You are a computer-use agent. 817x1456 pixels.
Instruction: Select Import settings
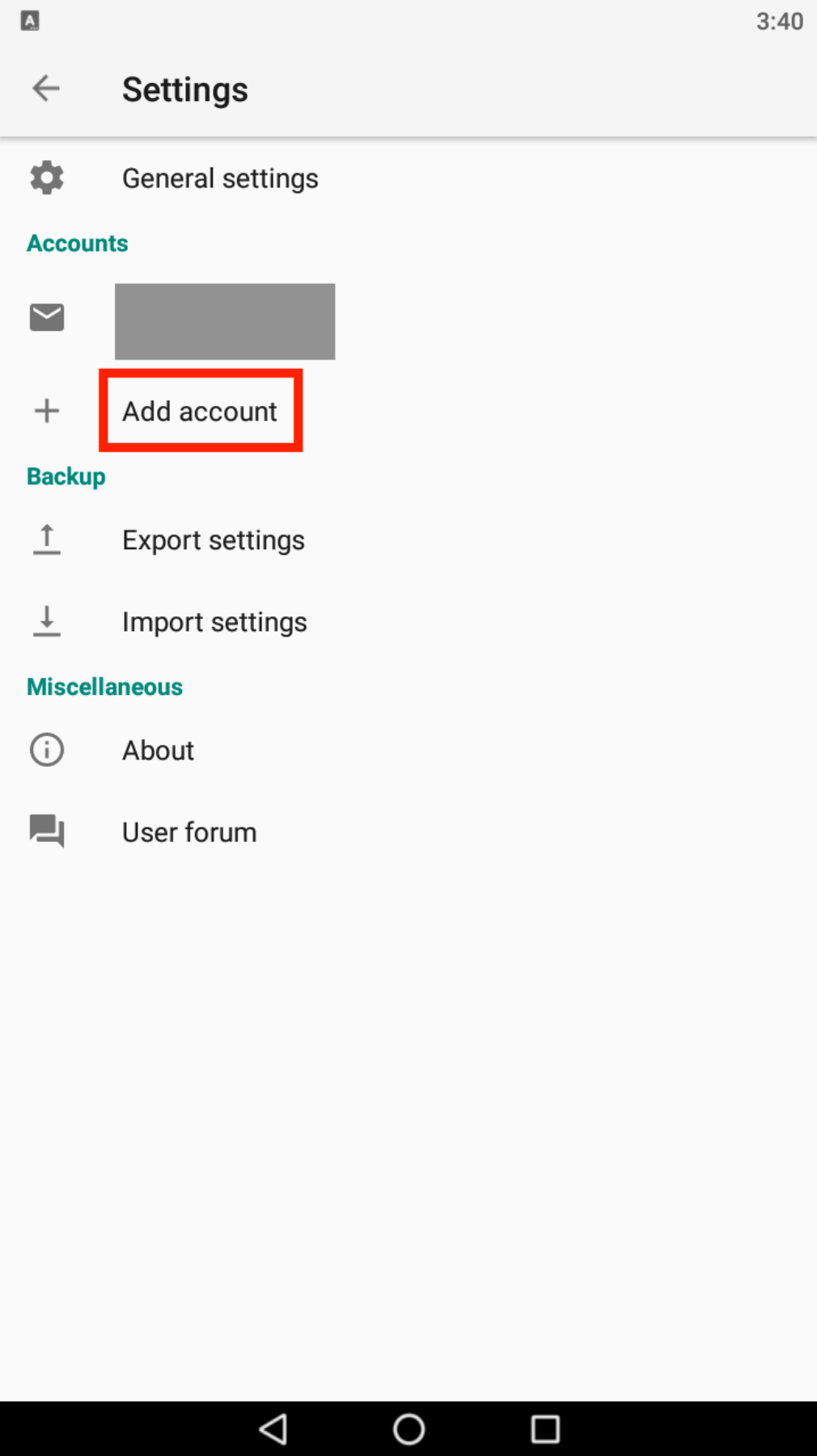214,621
